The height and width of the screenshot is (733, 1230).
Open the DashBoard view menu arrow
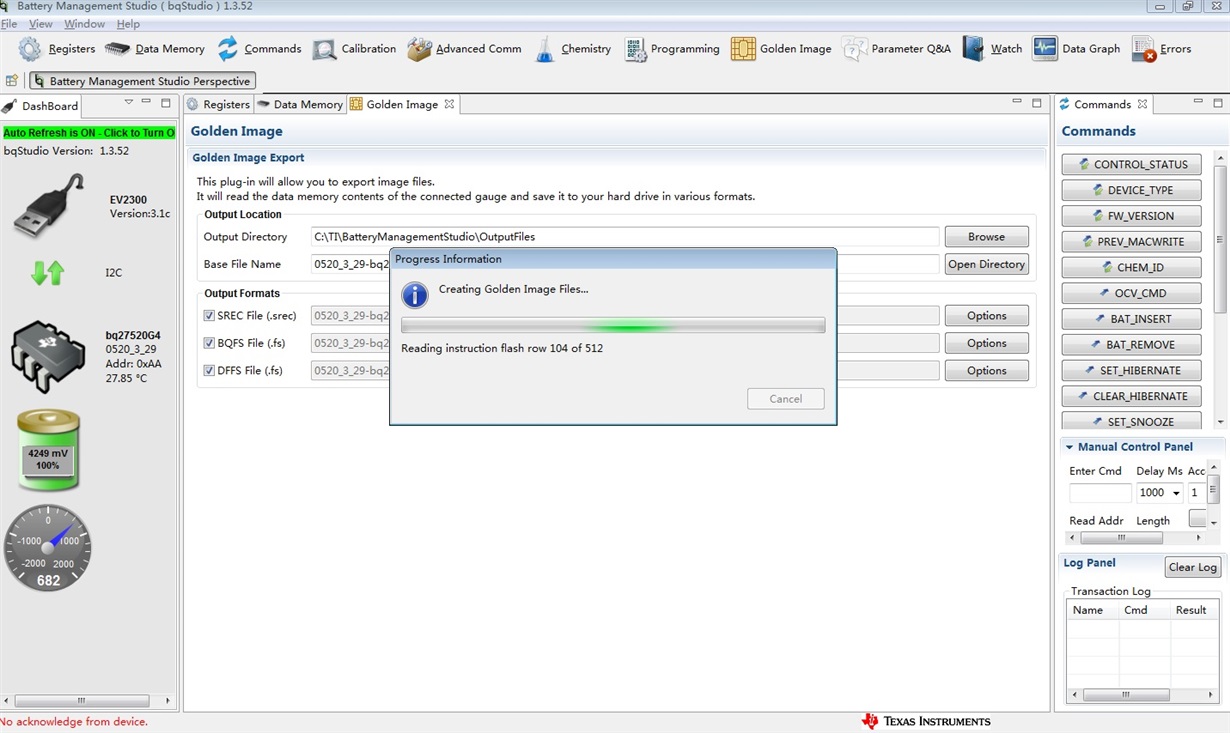click(128, 102)
